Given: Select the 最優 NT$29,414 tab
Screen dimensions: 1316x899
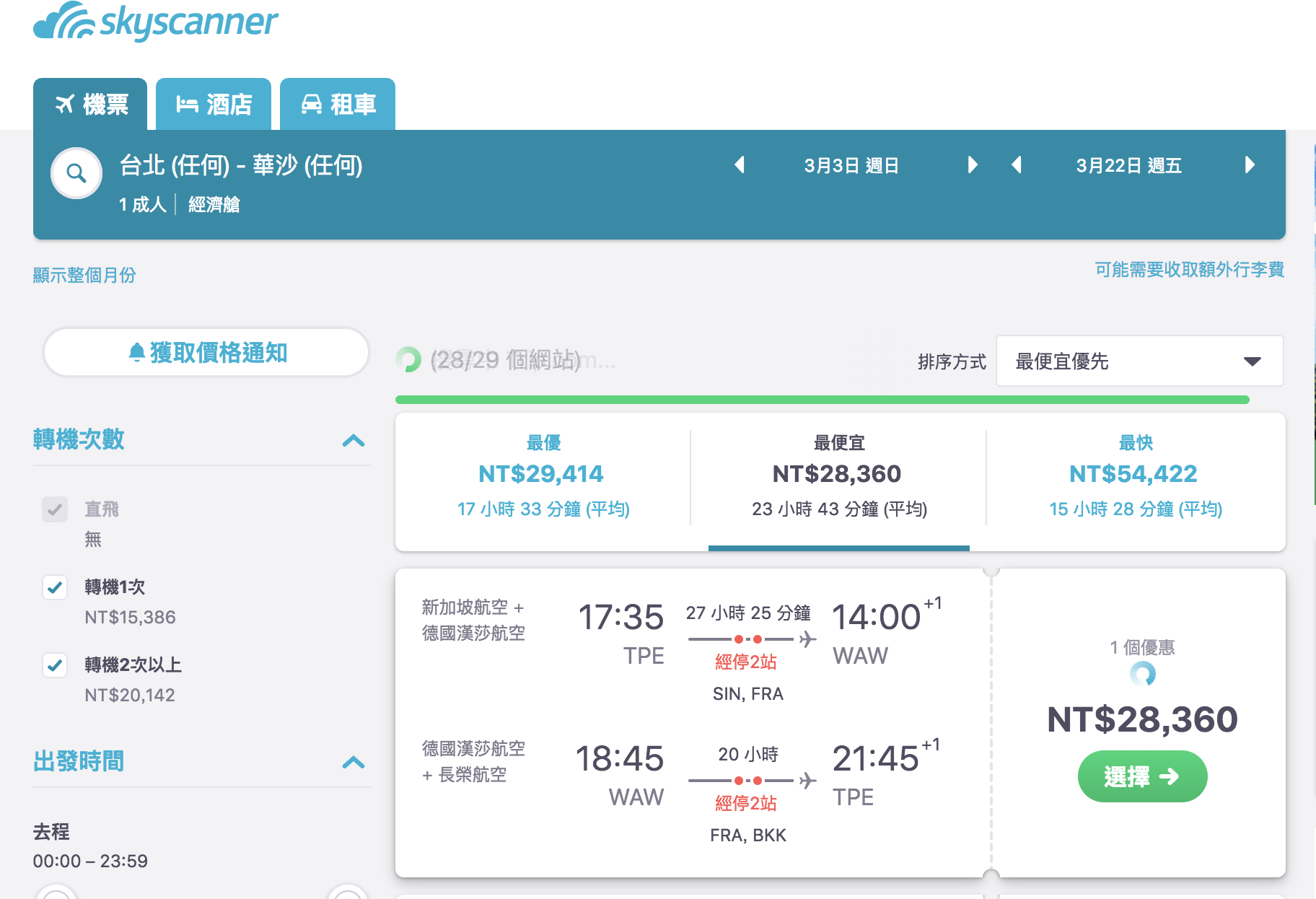Looking at the screenshot, I should tap(543, 482).
